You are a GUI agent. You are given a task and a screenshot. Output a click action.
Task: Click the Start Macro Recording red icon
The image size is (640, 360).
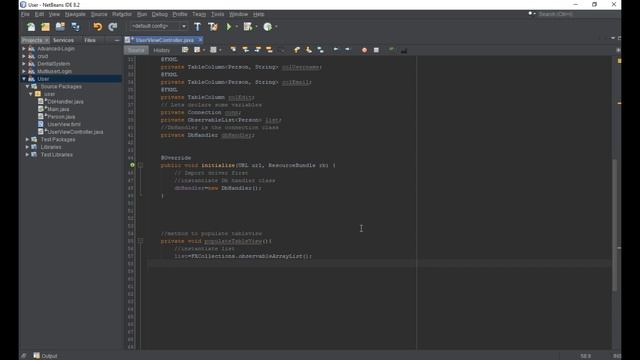[x=364, y=50]
